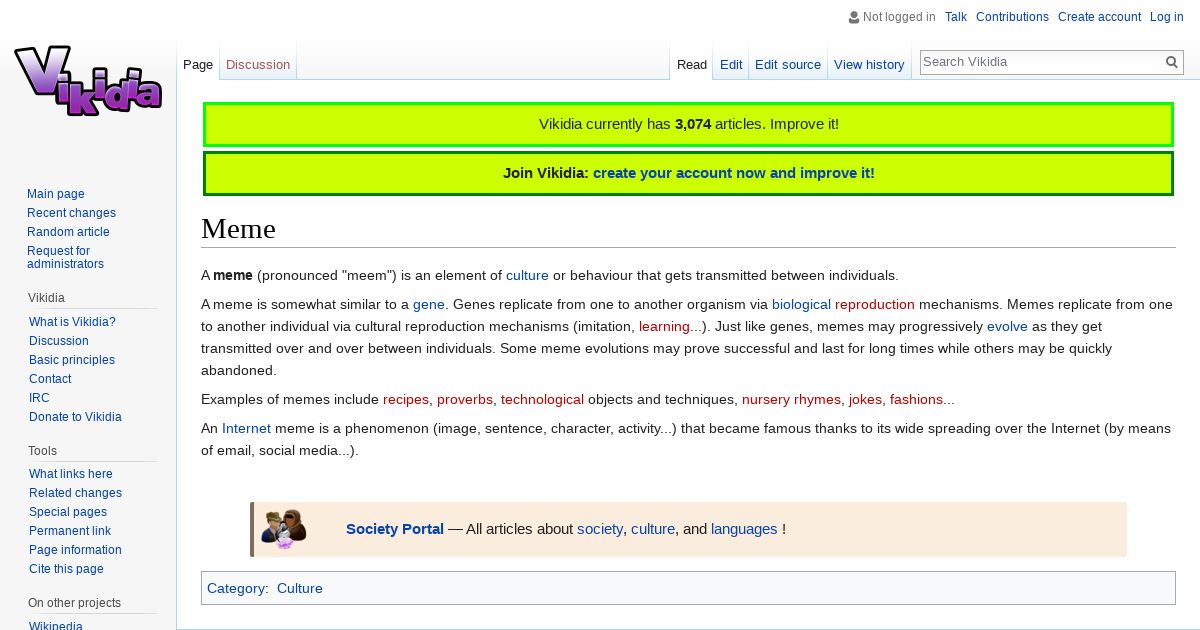Open Related changes tool
Viewport: 1200px width, 630px height.
pyautogui.click(x=75, y=493)
